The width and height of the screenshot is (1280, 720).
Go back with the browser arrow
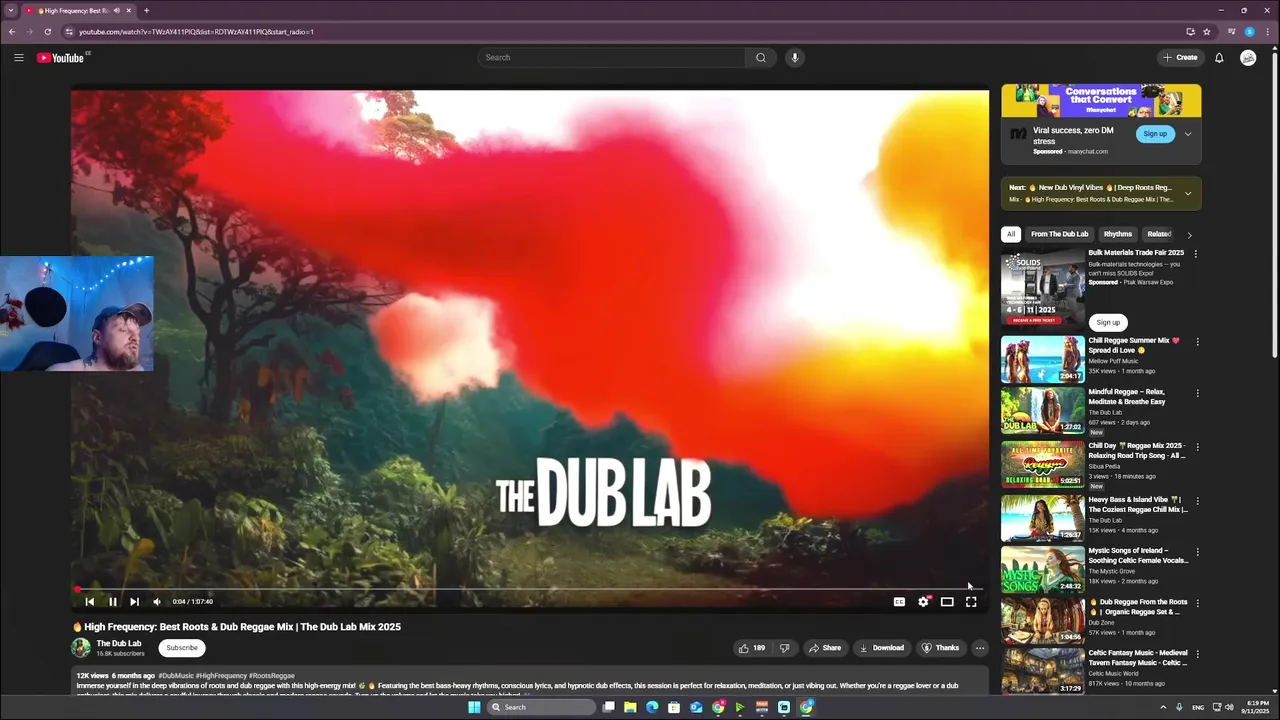[12, 31]
